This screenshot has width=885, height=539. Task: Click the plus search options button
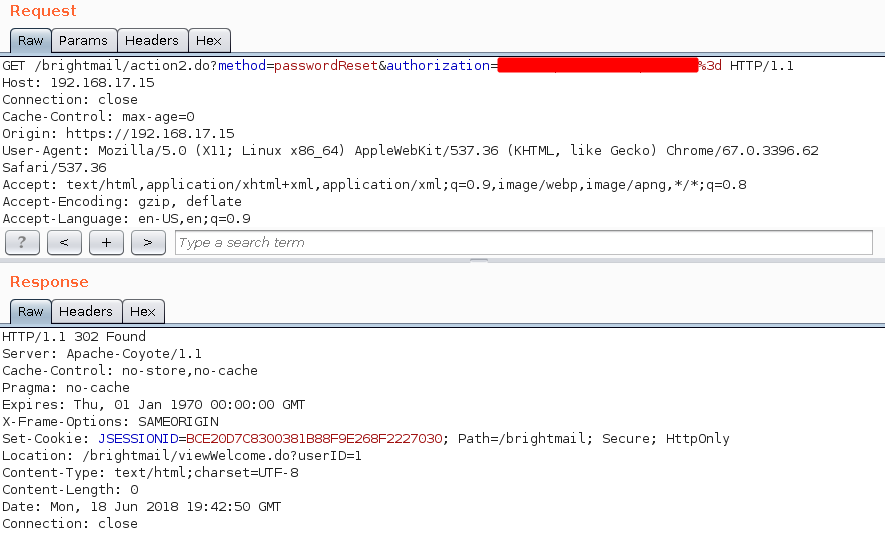point(106,243)
